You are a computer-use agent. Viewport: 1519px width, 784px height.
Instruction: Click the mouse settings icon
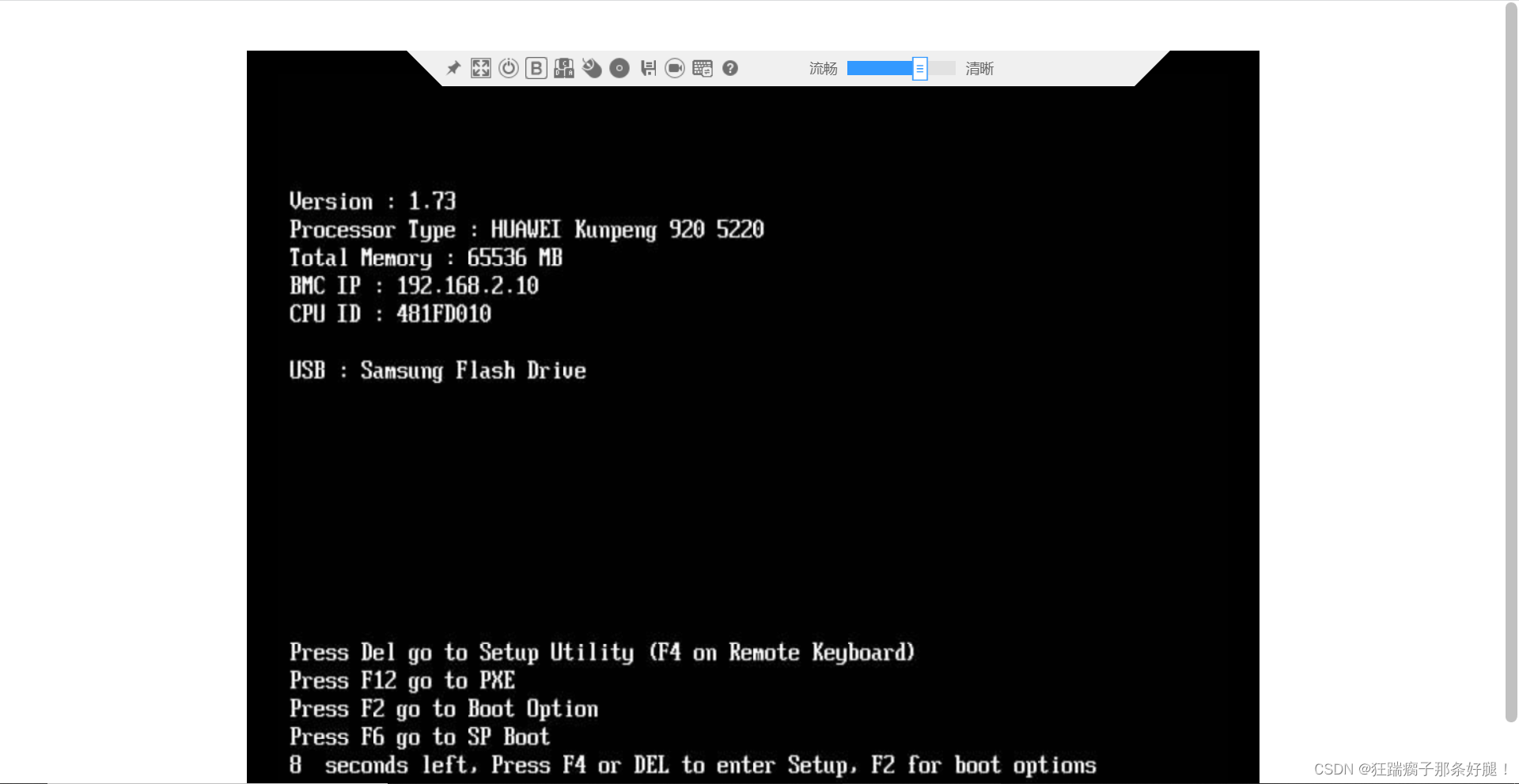[x=592, y=68]
